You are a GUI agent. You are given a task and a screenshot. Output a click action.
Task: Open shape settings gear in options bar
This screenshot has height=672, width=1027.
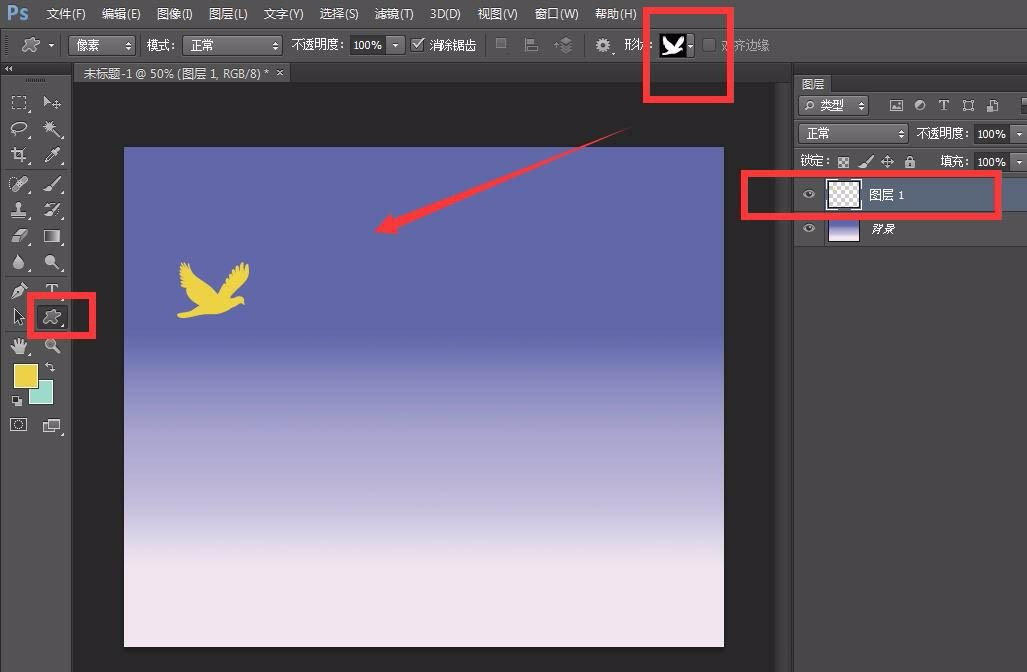[x=603, y=45]
